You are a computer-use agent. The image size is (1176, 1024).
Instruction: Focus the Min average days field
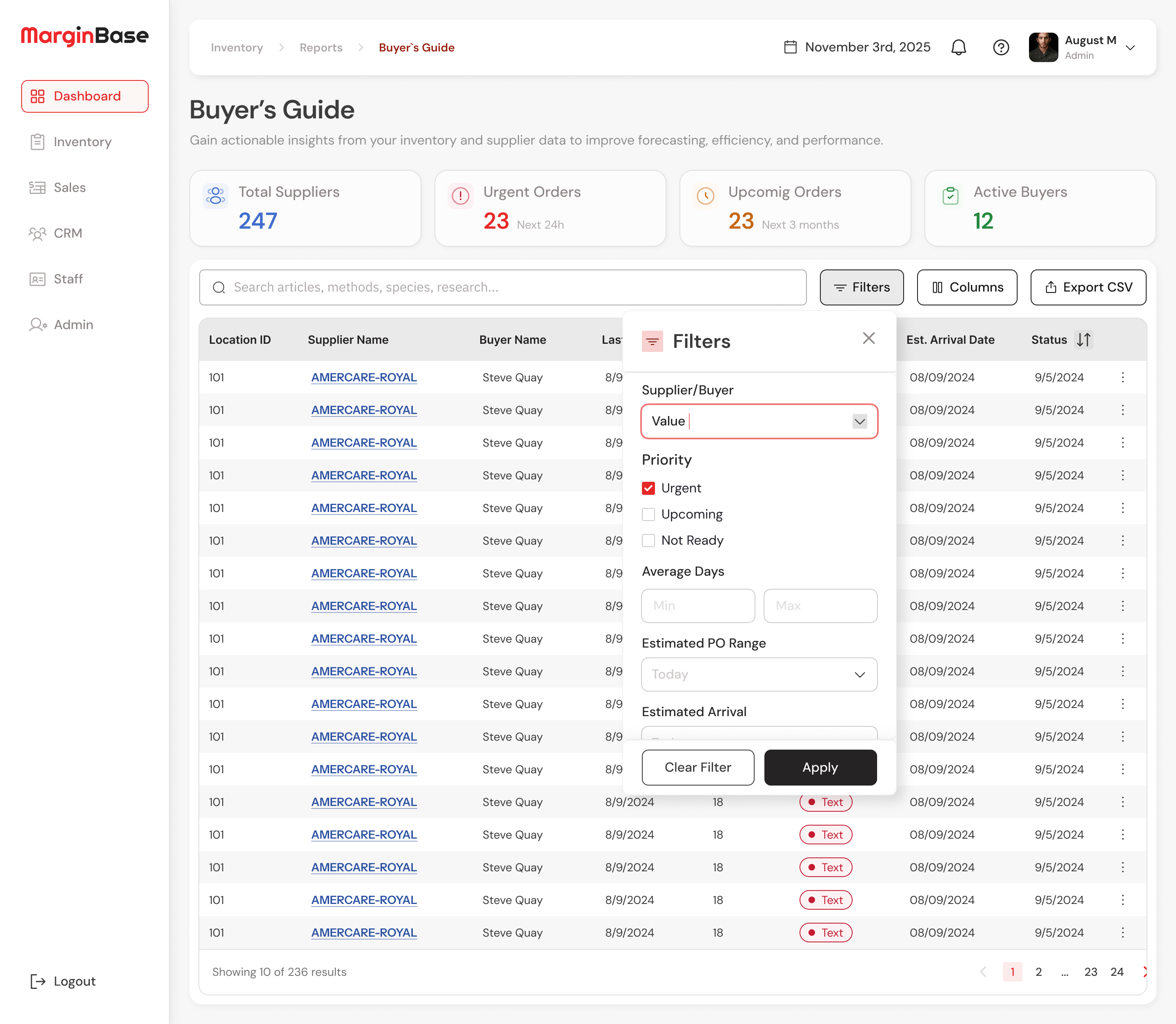point(698,606)
